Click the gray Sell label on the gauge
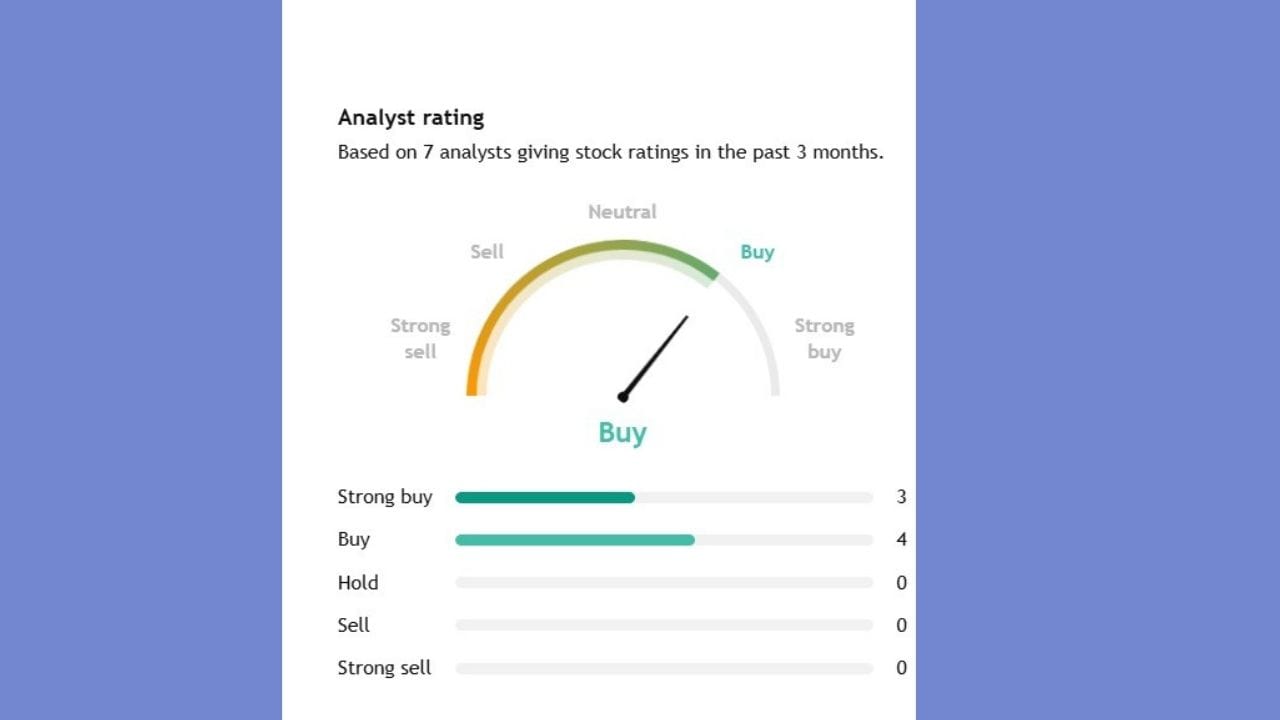This screenshot has width=1280, height=720. tap(487, 252)
